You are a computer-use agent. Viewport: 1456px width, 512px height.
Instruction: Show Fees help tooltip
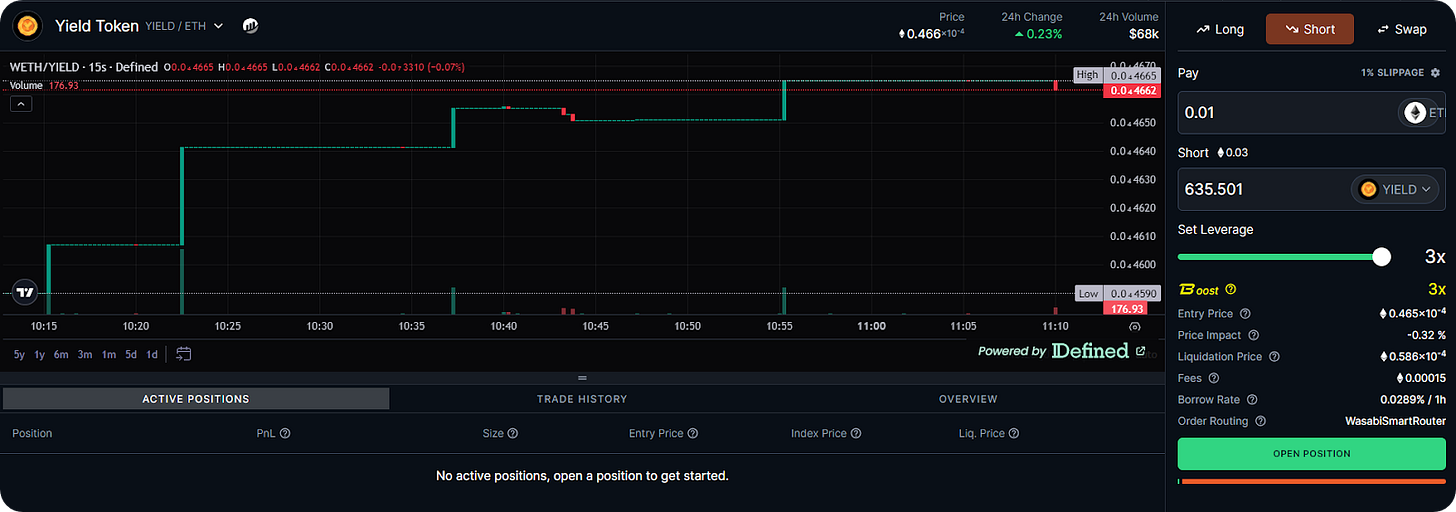click(x=1214, y=378)
